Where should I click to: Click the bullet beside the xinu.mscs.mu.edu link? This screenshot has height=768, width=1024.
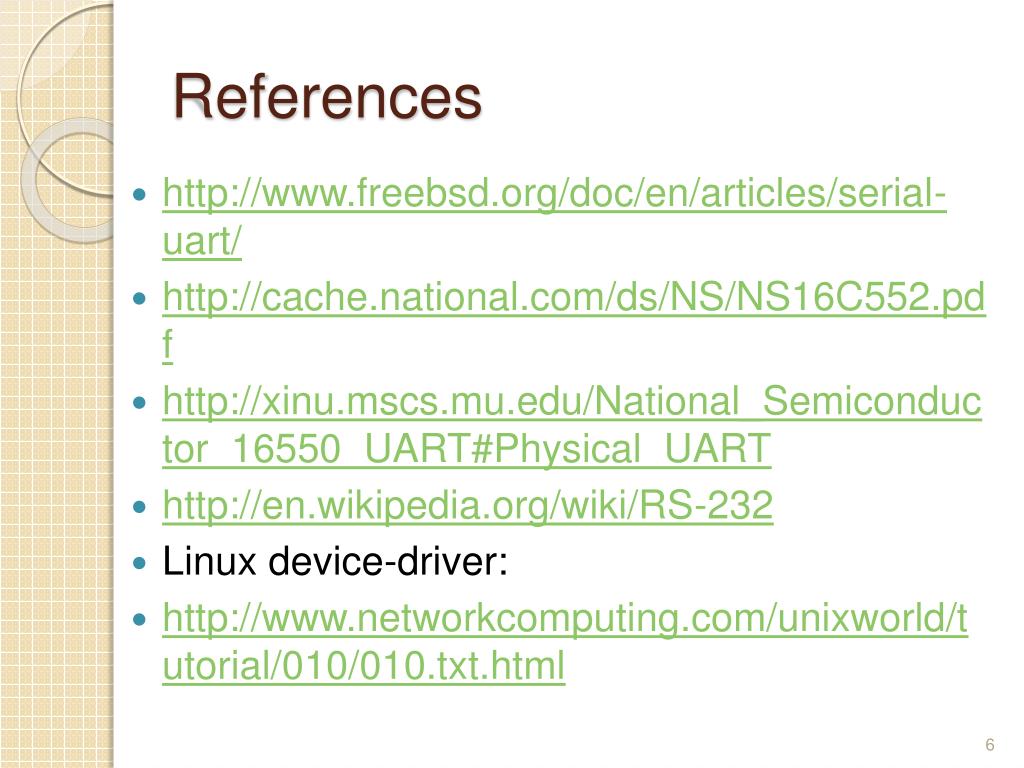click(x=139, y=402)
